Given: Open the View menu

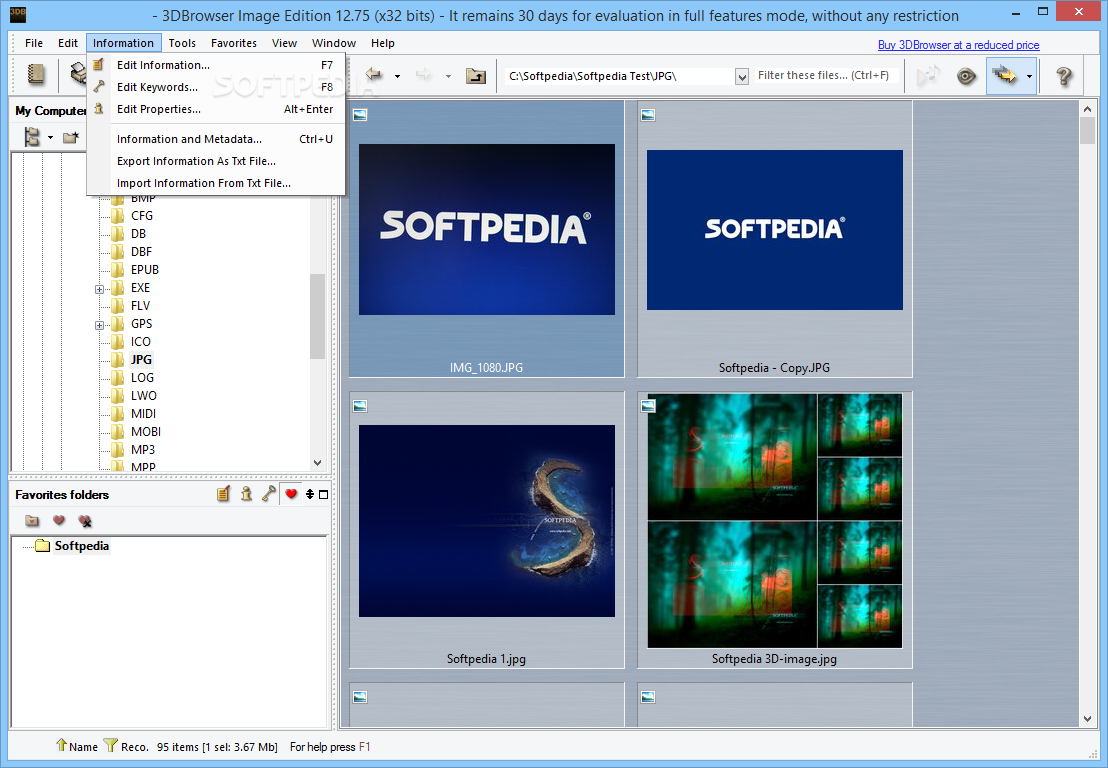Looking at the screenshot, I should click(284, 43).
